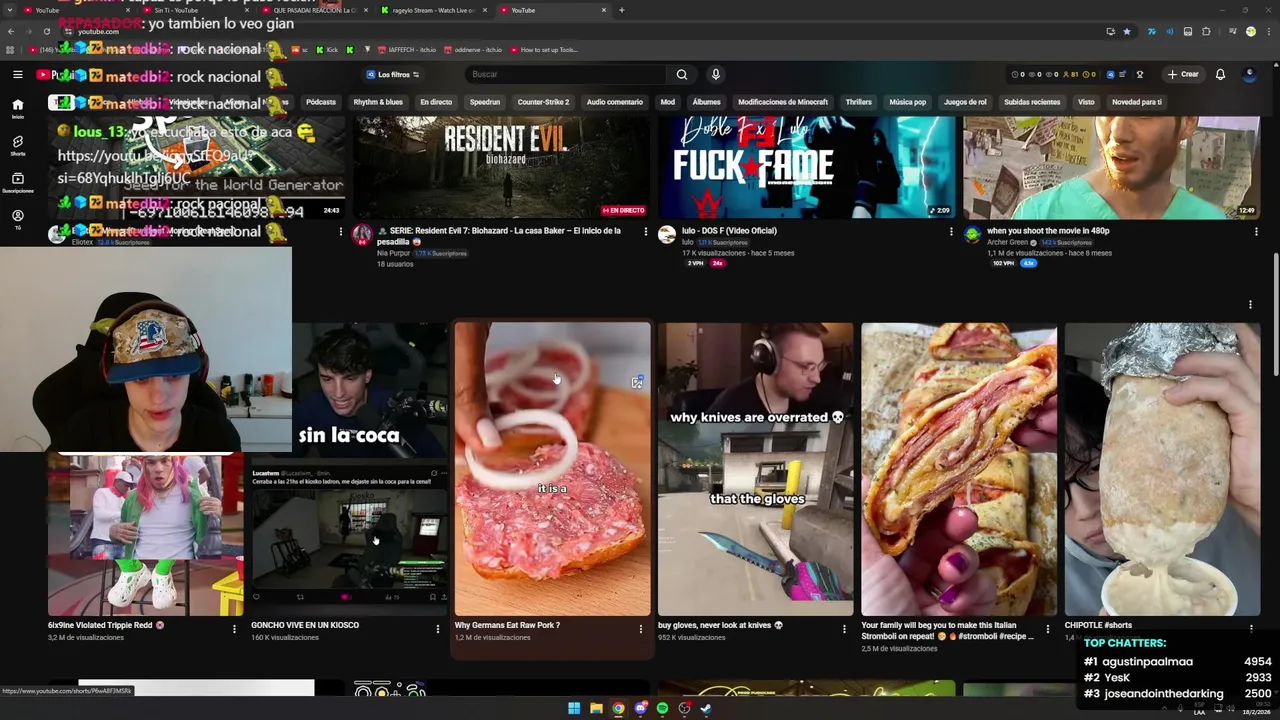This screenshot has width=1280, height=720.
Task: Open Suscripciones in the left sidebar
Action: coord(17,183)
